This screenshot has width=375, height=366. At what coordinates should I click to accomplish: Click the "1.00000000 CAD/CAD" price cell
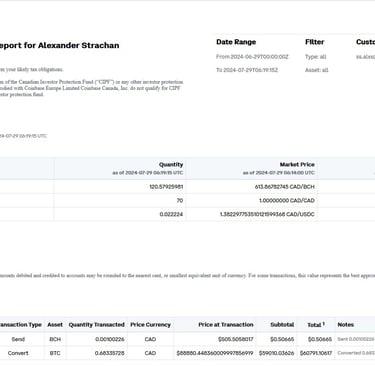[287, 200]
